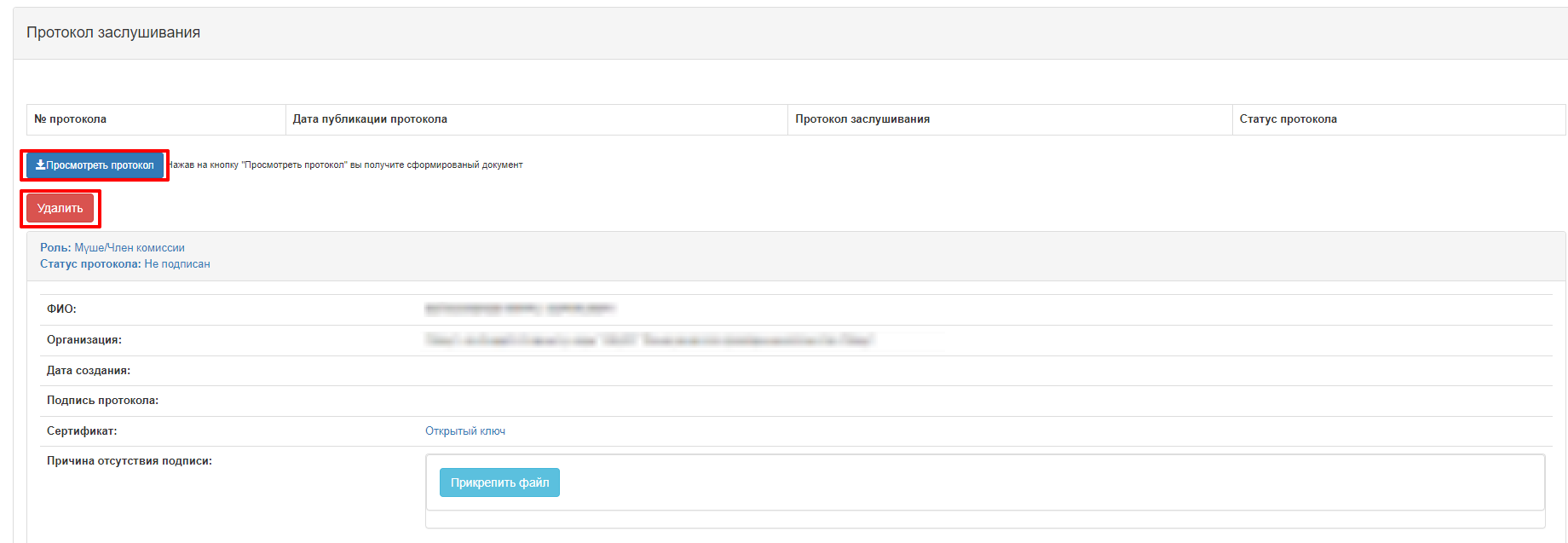Click the 'Подпись протокола:' field label
The height and width of the screenshot is (543, 1568).
102,401
